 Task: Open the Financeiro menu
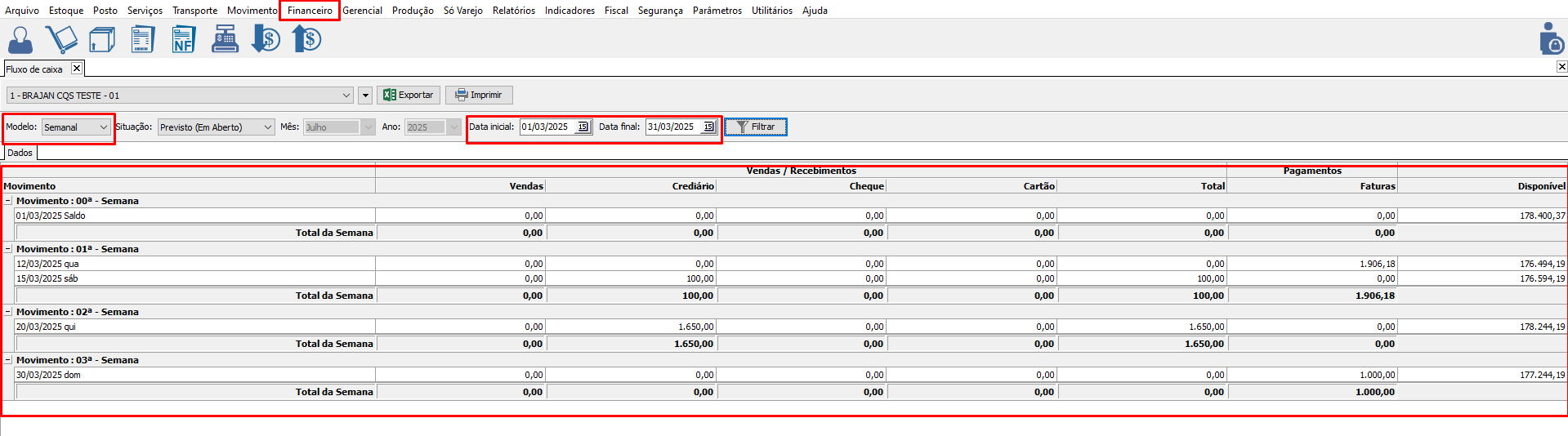pos(310,11)
